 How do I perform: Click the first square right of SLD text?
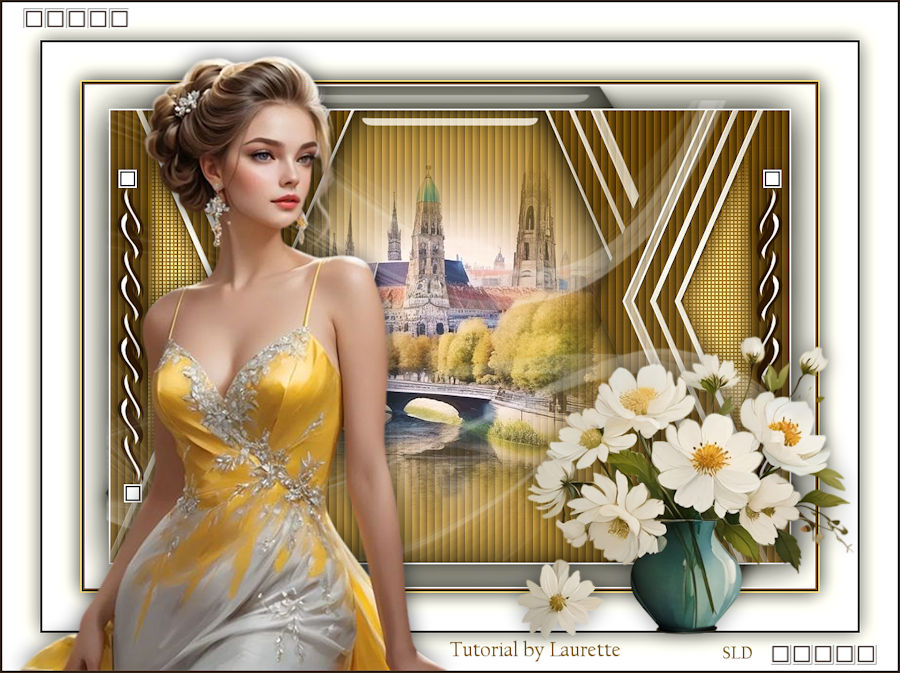click(781, 654)
